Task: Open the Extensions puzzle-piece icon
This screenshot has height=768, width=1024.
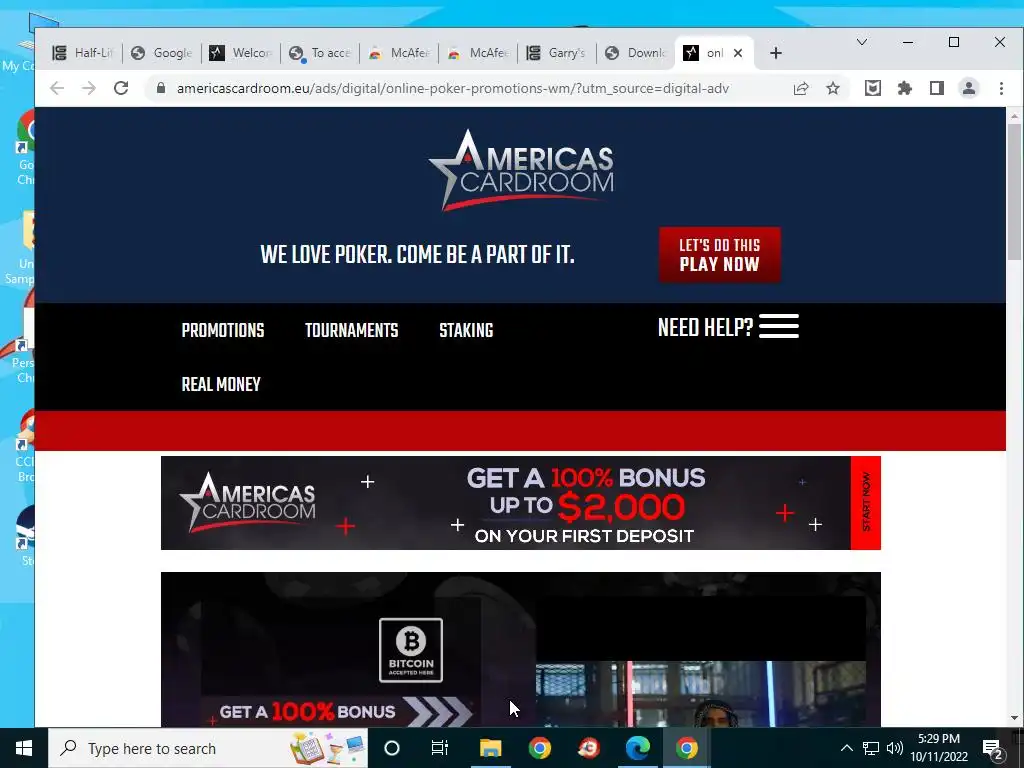Action: [x=904, y=88]
